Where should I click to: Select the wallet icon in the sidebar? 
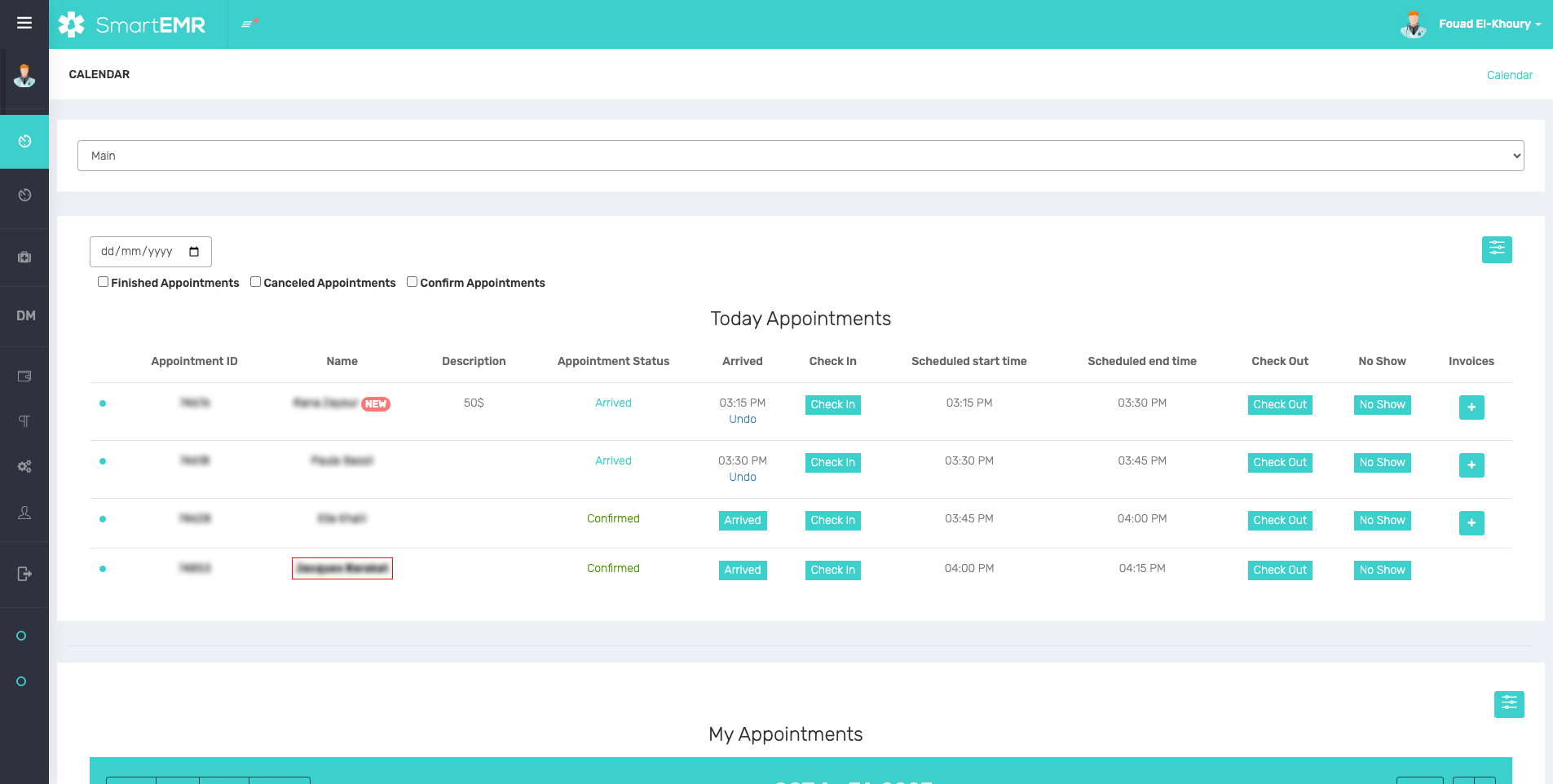coord(24,376)
